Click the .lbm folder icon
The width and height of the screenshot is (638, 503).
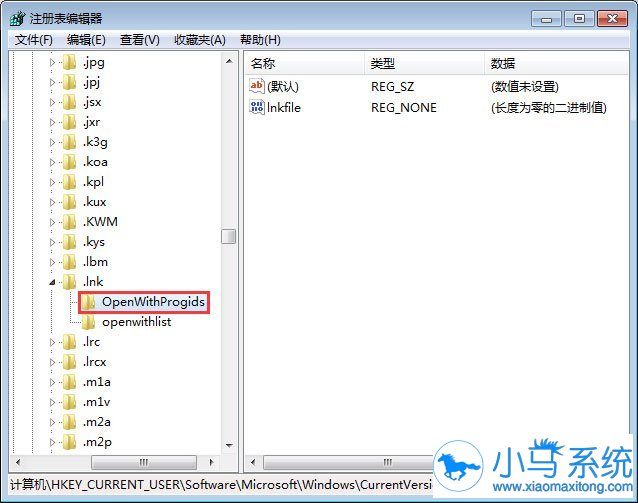tap(70, 262)
